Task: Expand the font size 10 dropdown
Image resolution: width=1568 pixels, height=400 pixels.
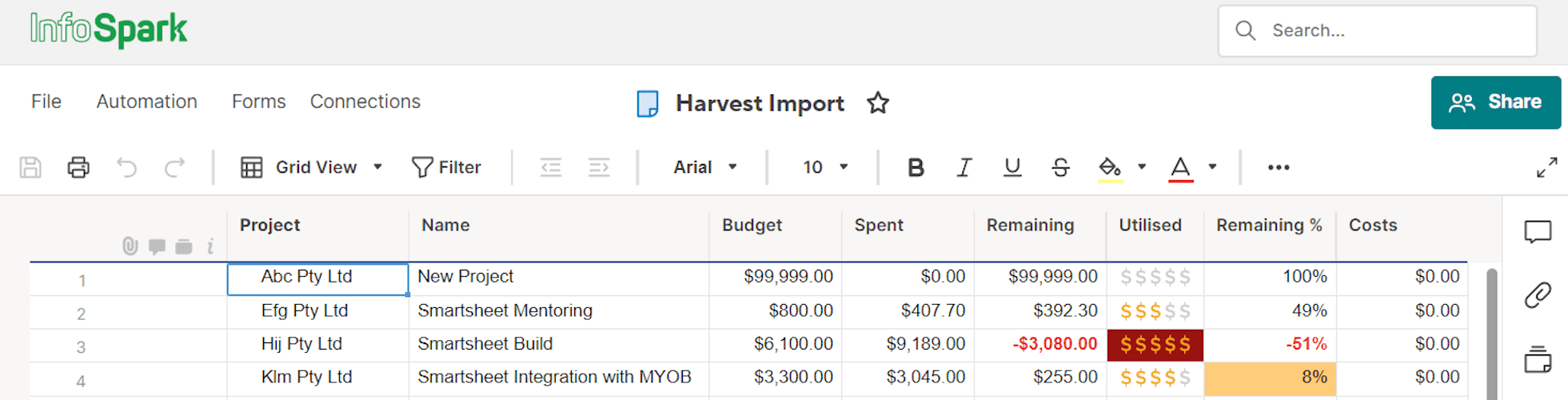Action: point(824,167)
